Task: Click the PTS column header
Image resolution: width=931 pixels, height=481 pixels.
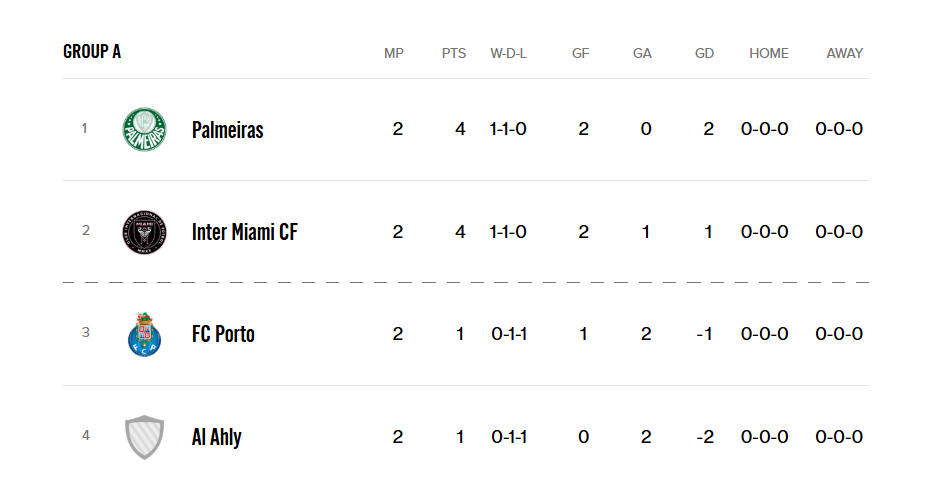Action: point(454,53)
